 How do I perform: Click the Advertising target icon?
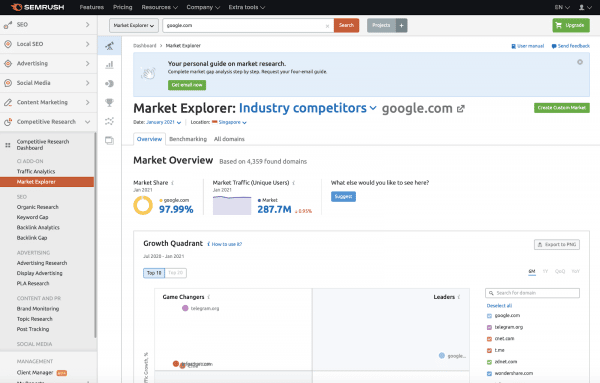[8, 64]
